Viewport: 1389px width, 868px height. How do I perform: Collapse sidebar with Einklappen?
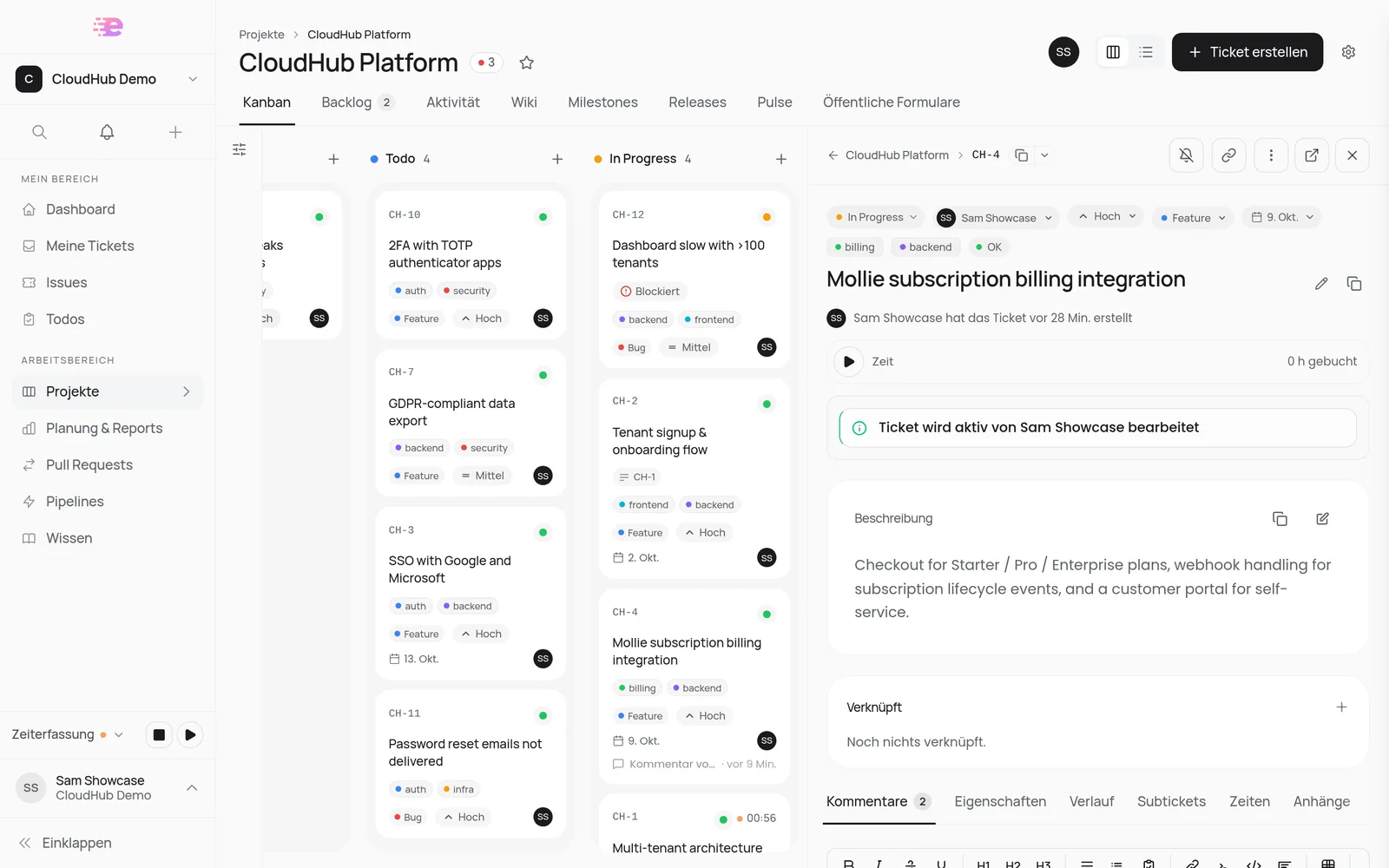pyautogui.click(x=65, y=843)
